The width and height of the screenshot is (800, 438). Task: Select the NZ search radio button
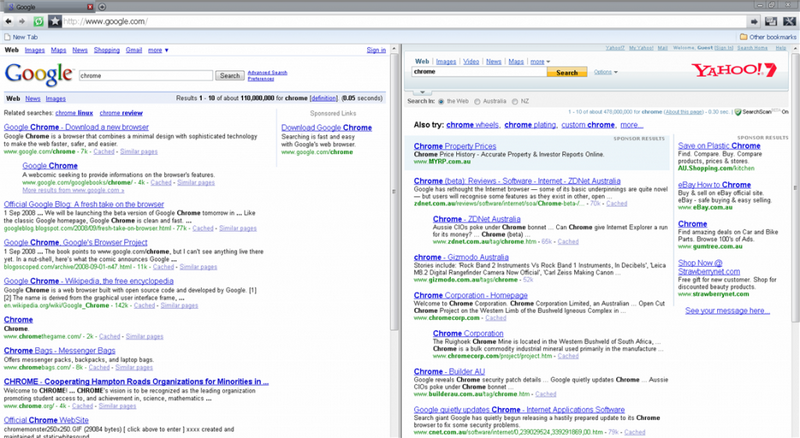pos(514,101)
